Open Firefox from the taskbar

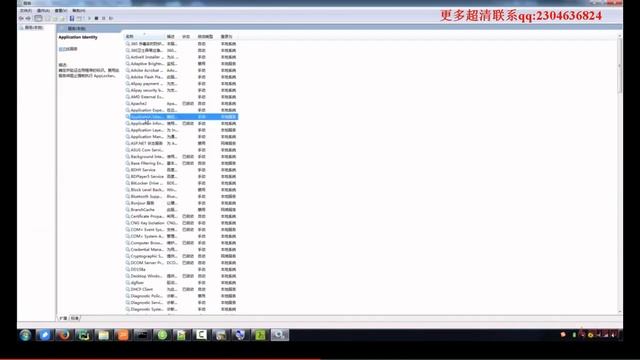pos(64,335)
